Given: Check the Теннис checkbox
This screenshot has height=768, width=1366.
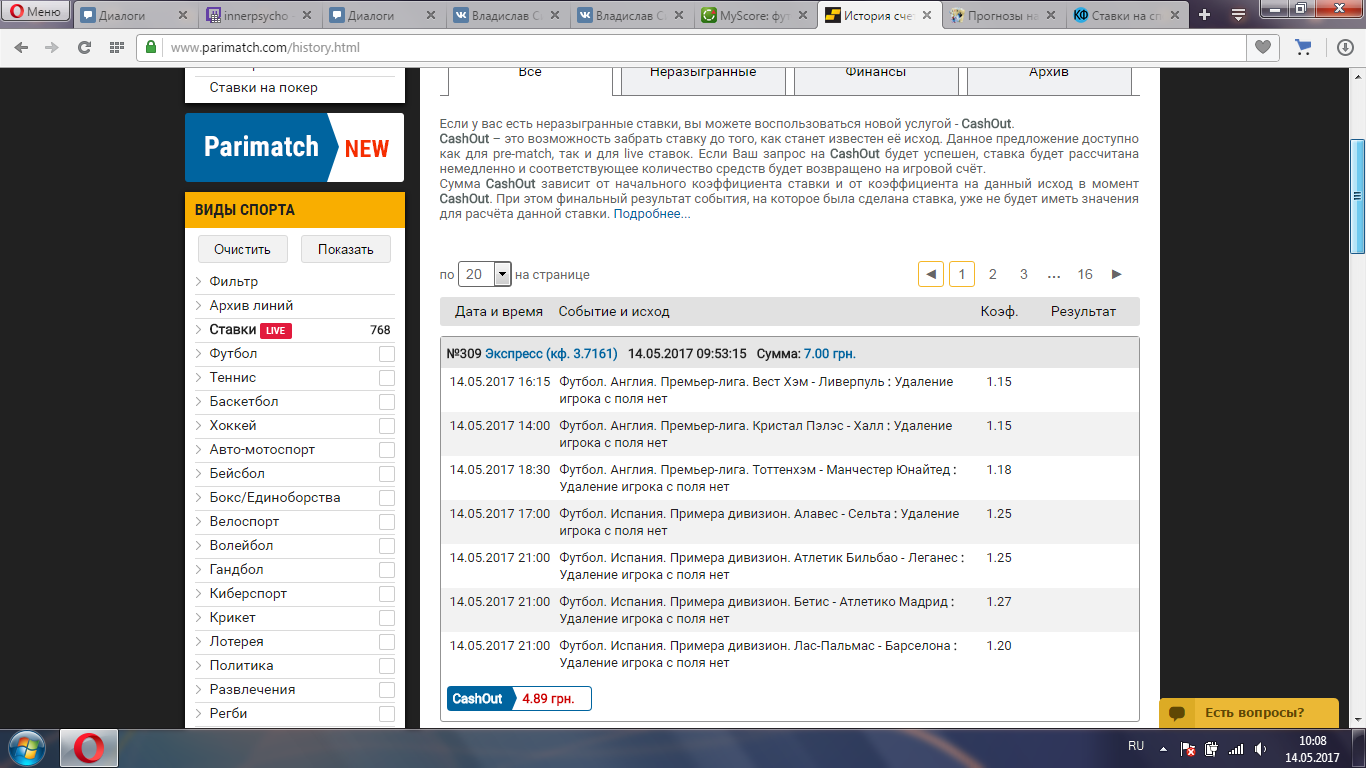Looking at the screenshot, I should coord(387,378).
